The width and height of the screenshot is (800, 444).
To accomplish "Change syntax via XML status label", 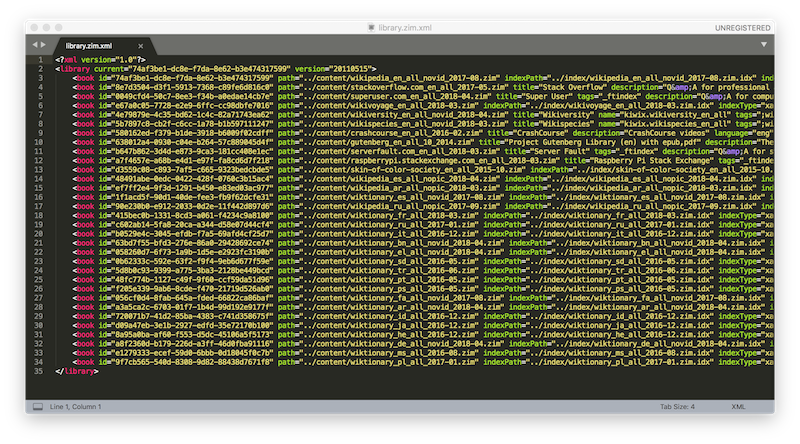I will click(x=738, y=407).
